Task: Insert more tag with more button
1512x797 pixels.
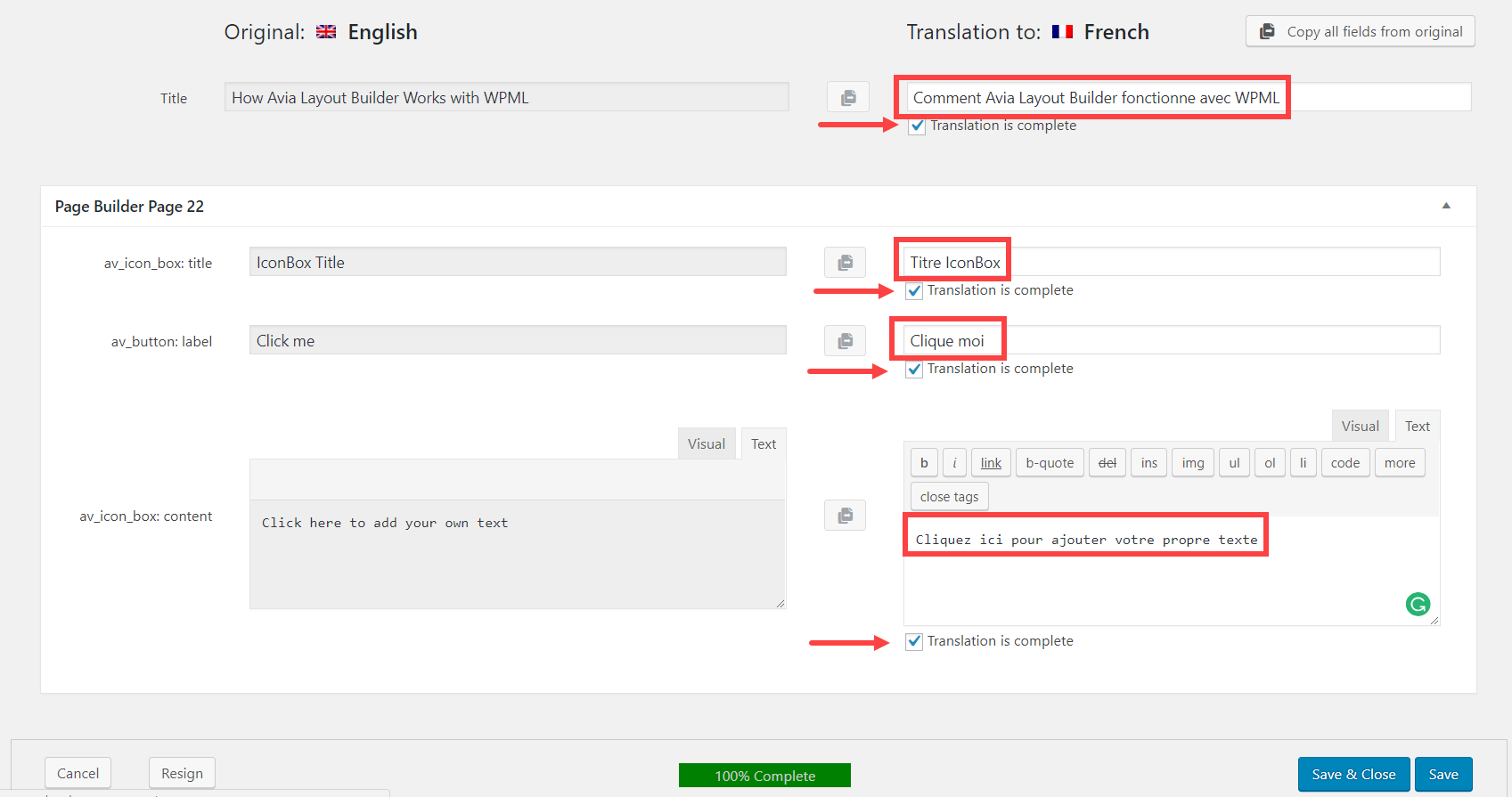Action: pyautogui.click(x=1400, y=462)
